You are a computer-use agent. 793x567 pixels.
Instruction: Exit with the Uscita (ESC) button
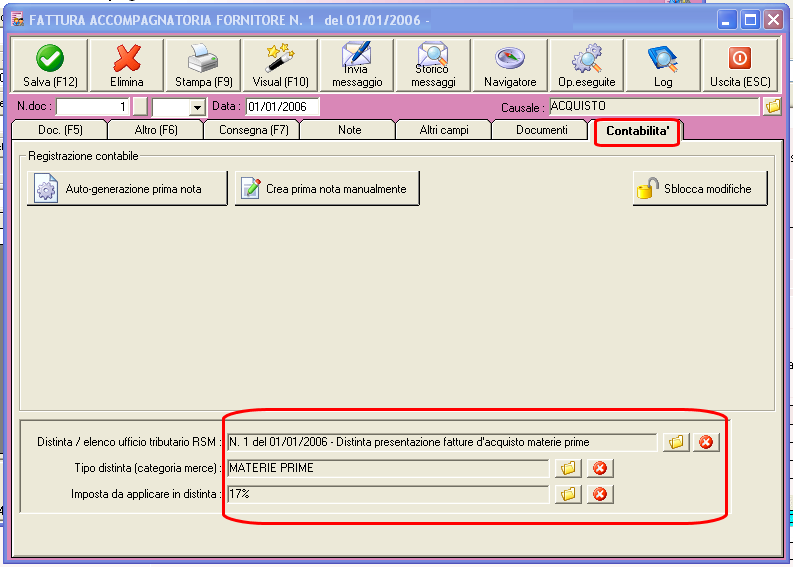pyautogui.click(x=740, y=66)
